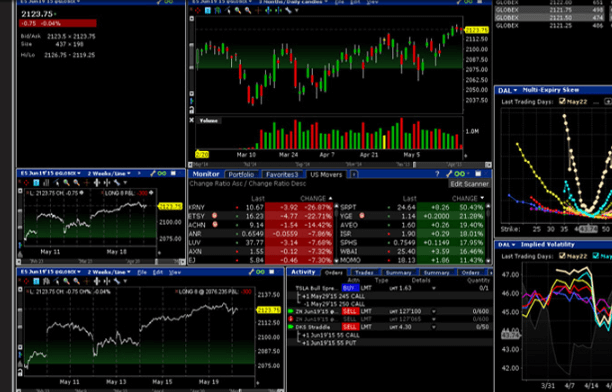Open View menu in large bottom chart
The image size is (612, 392).
[174, 272]
